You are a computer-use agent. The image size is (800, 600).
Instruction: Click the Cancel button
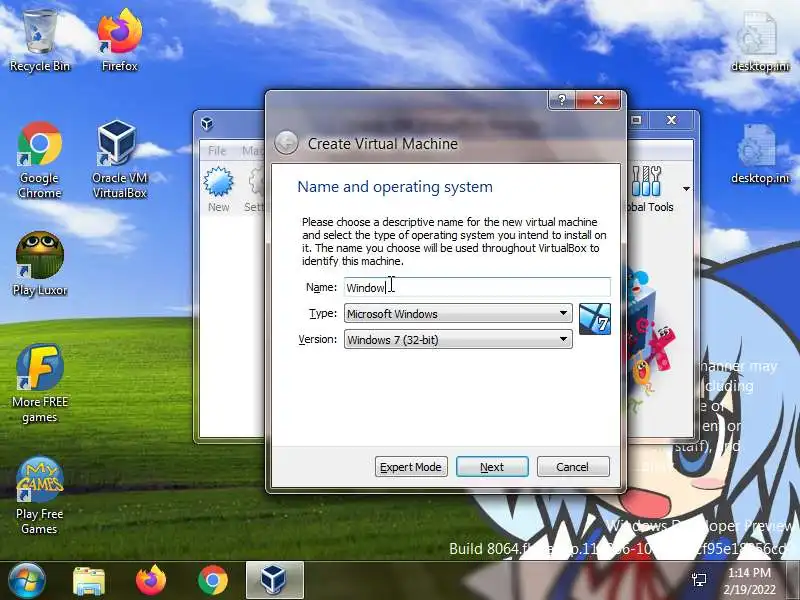[x=572, y=467]
